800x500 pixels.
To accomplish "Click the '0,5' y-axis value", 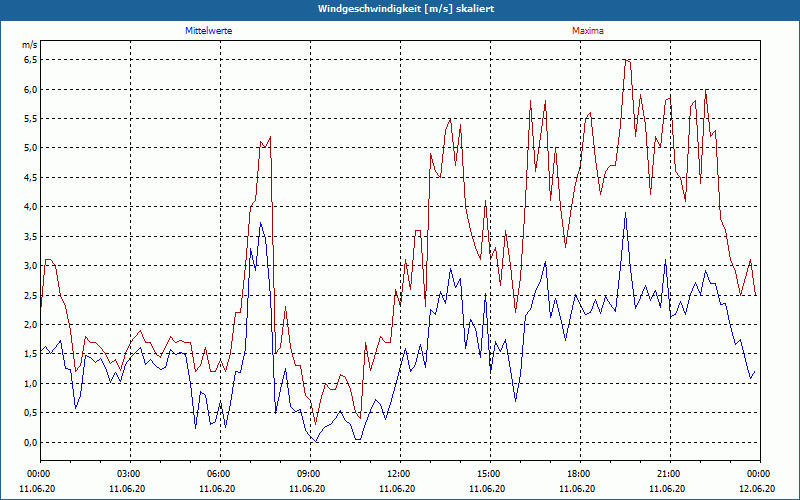I will pos(30,413).
